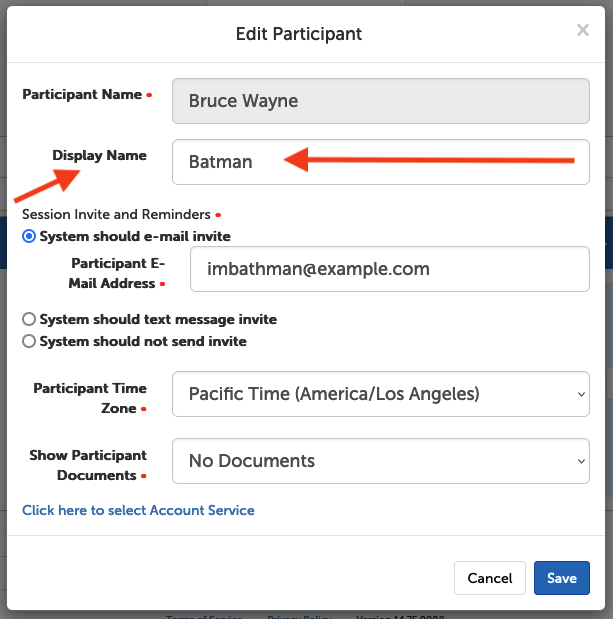613x619 pixels.
Task: Select System should e-mail invite
Action: [x=30, y=237]
